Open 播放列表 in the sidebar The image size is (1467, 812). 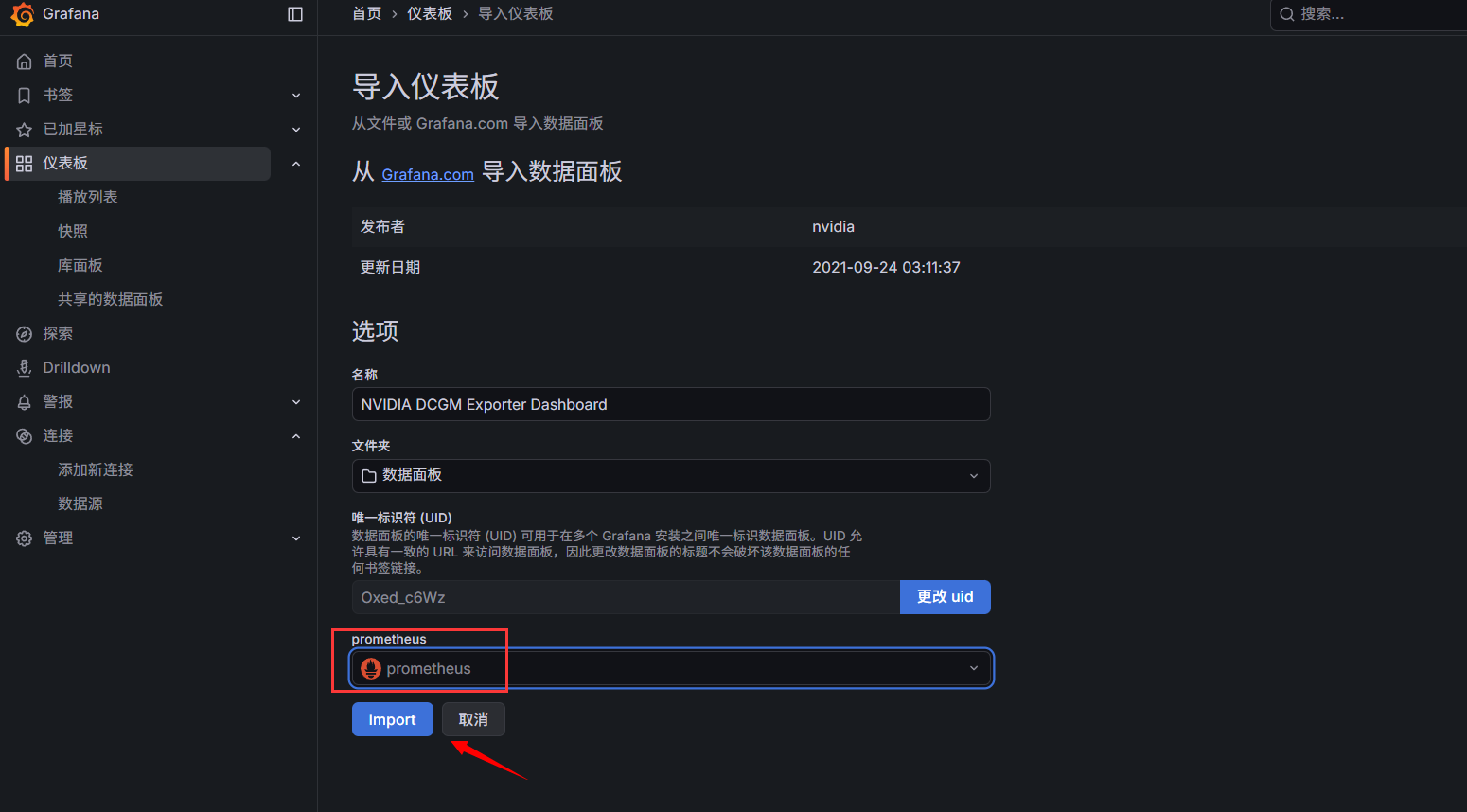point(88,197)
